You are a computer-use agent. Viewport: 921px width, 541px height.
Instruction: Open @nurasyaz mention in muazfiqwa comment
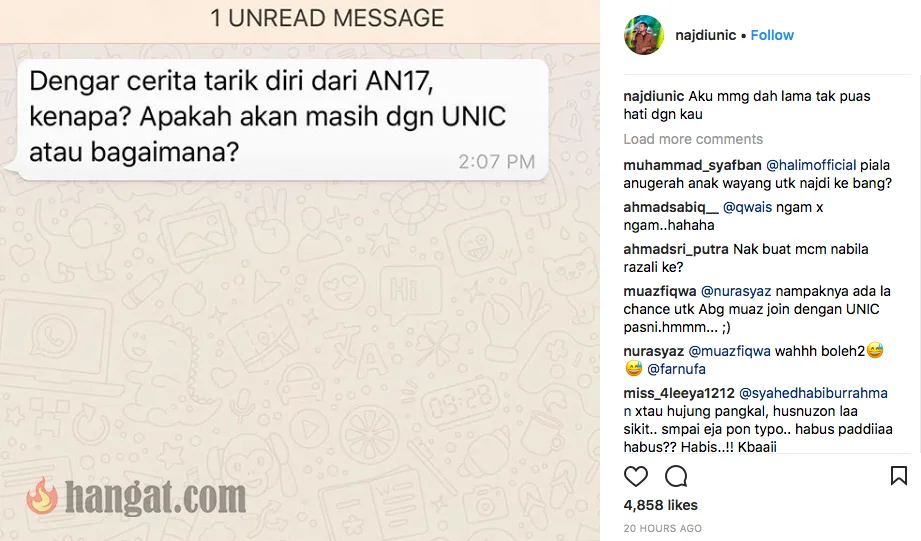pos(736,291)
